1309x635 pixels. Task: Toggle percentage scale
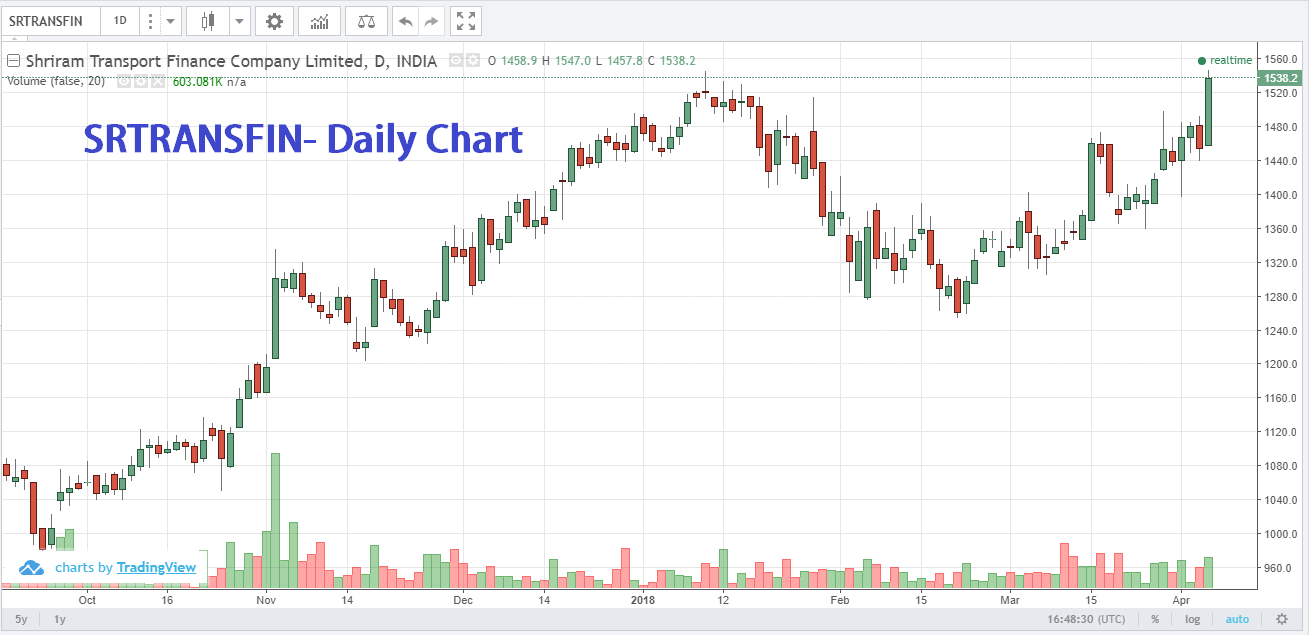pos(1155,620)
